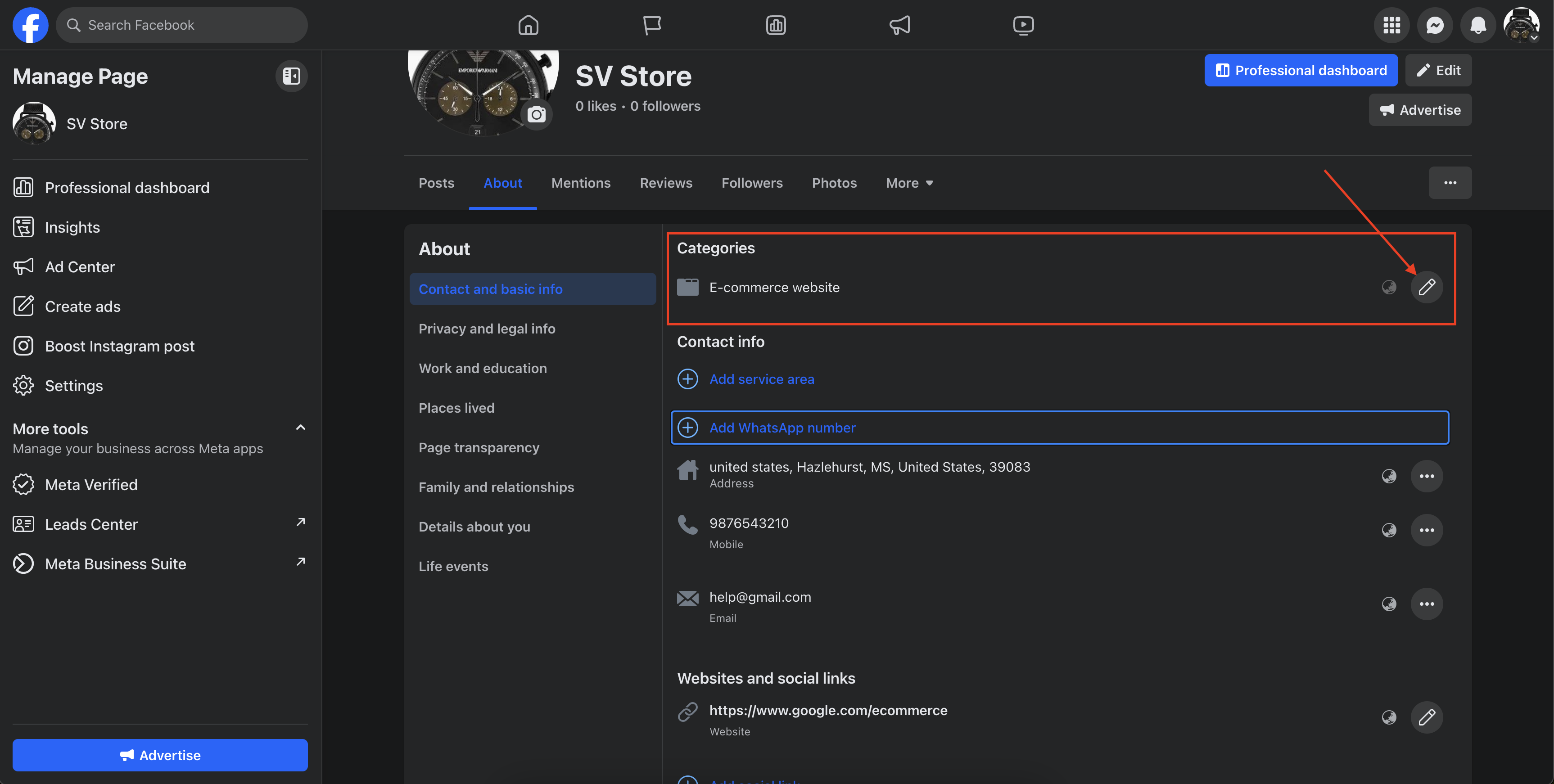Click pencil icon beside website link

point(1426,717)
